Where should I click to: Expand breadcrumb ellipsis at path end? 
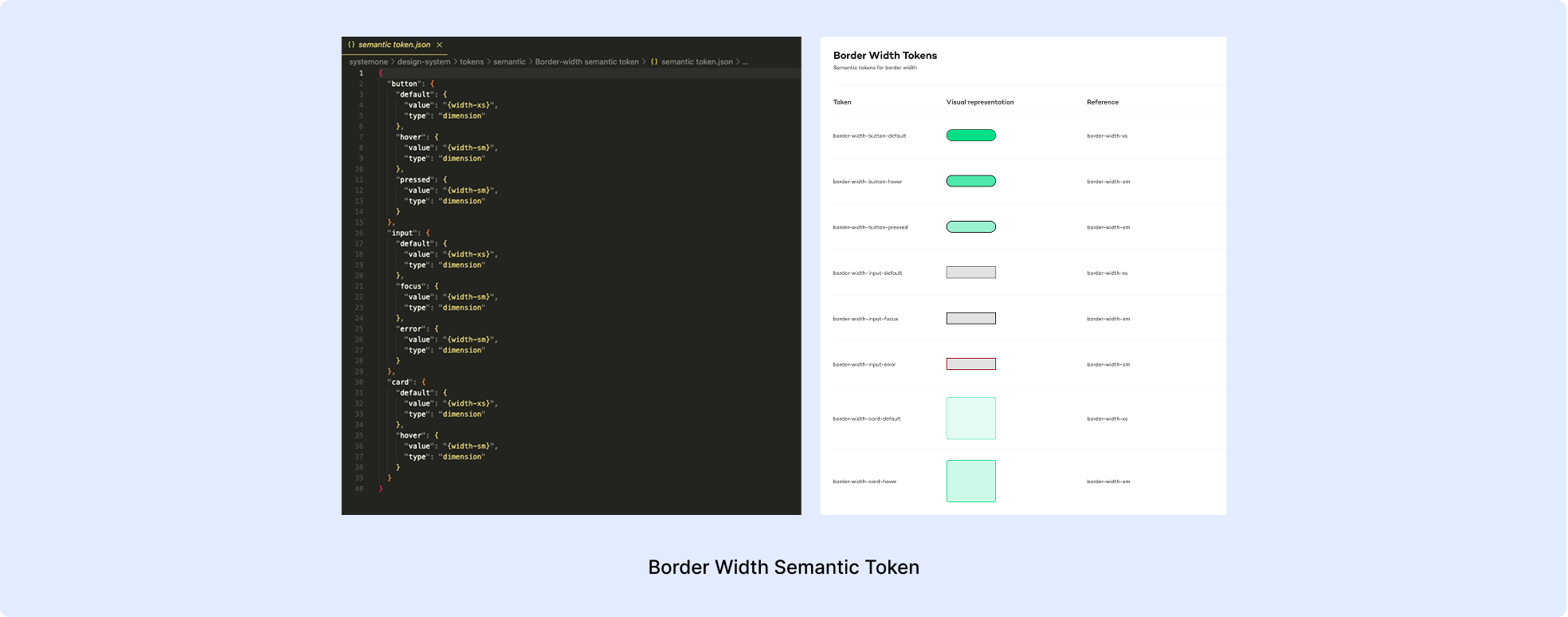(745, 62)
